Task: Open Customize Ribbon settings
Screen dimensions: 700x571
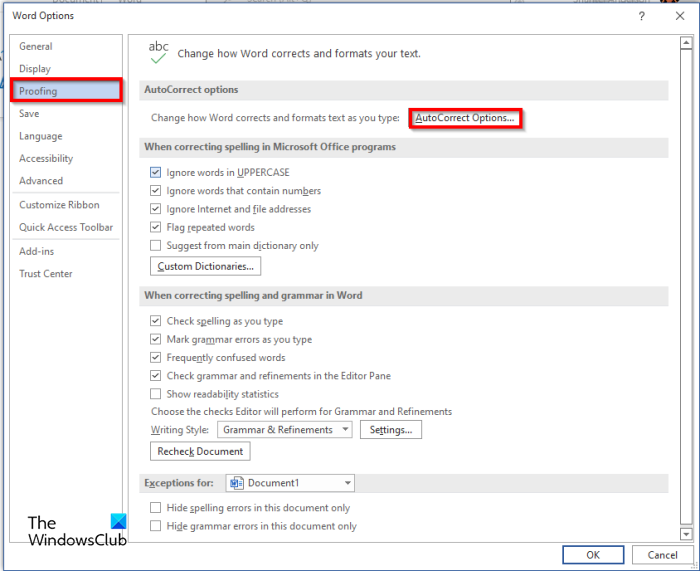Action: [66, 205]
